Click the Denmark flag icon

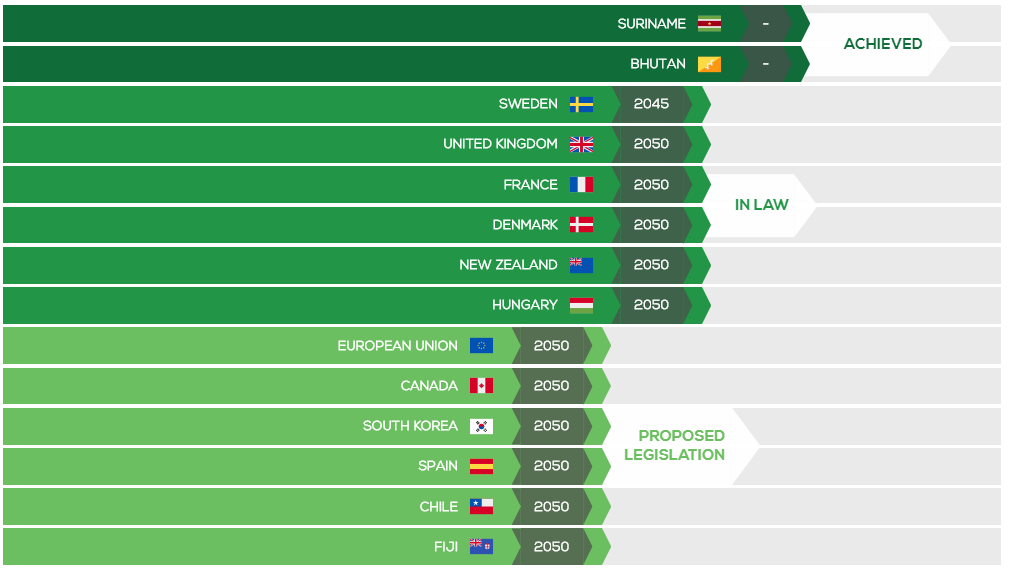click(x=581, y=225)
